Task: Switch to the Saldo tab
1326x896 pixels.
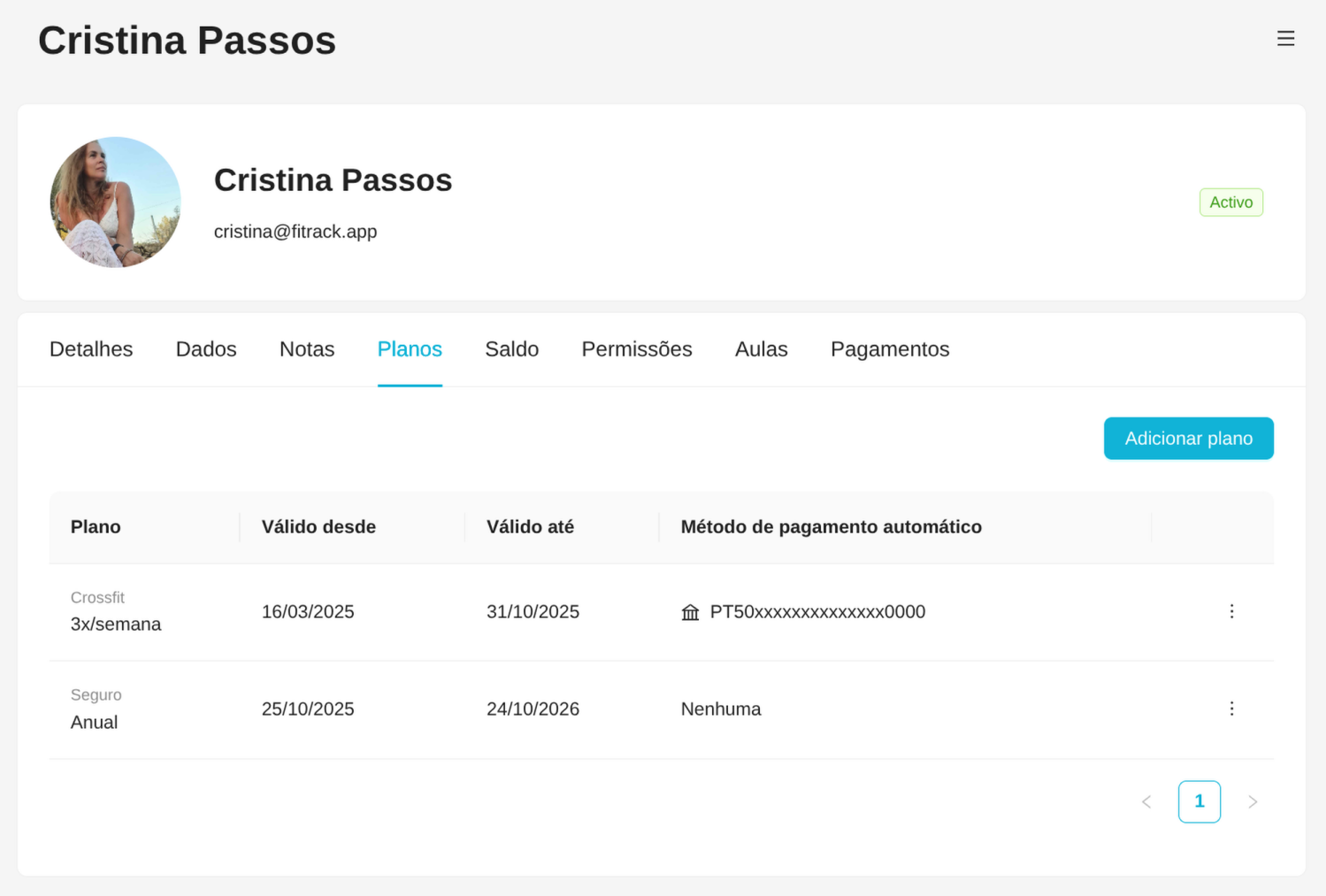Action: 511,349
